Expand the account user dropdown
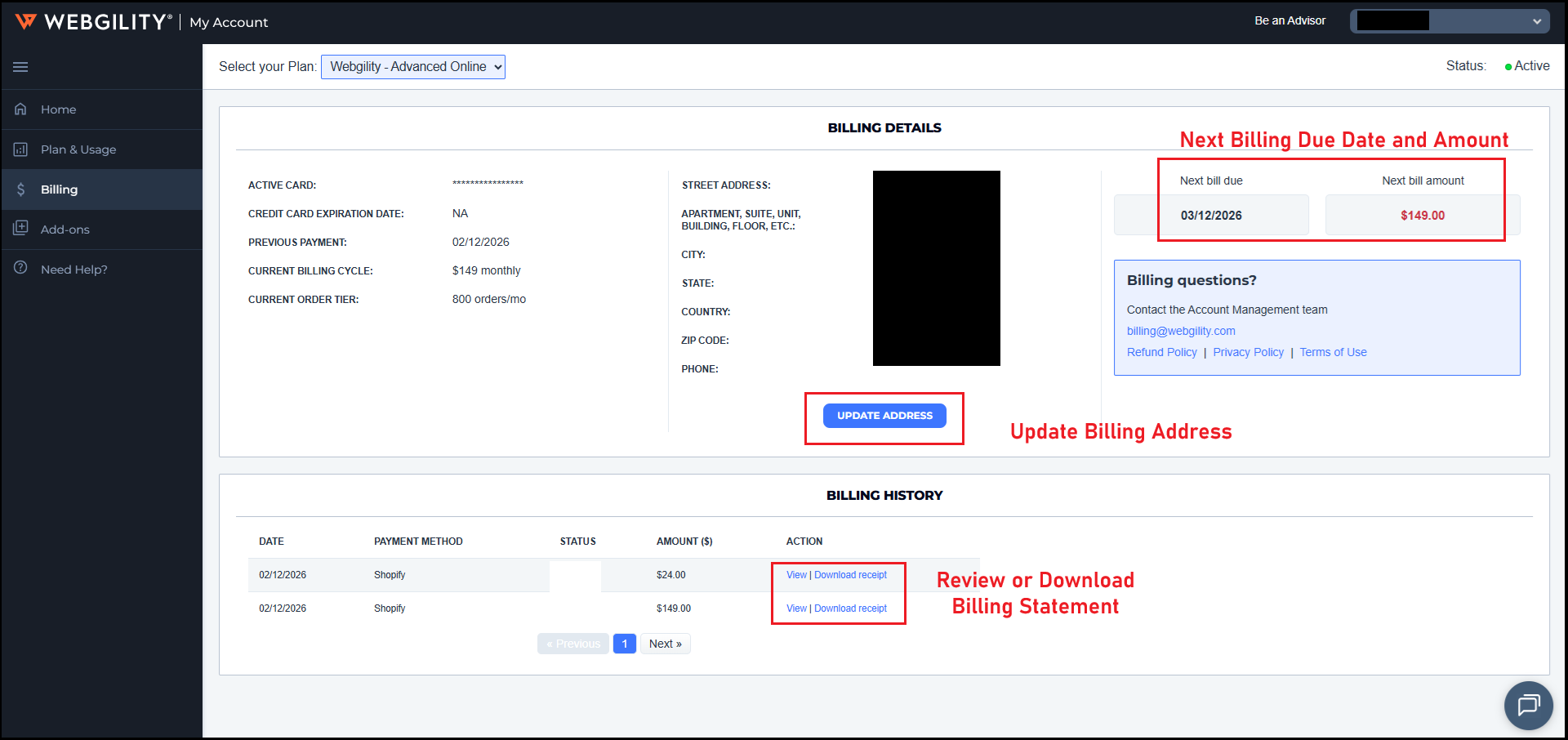1568x740 pixels. click(x=1450, y=21)
